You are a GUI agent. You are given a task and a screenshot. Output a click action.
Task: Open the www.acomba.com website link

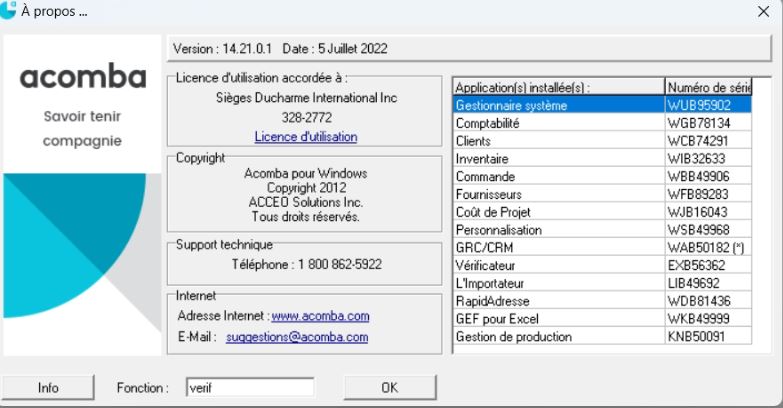tap(321, 316)
